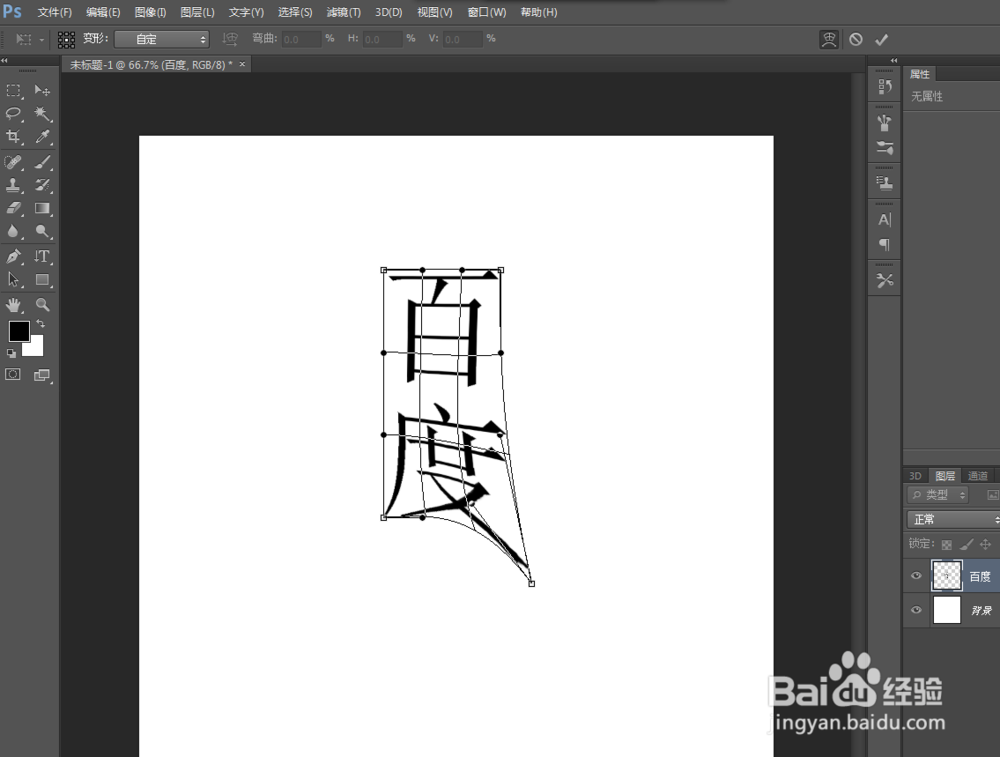Screen dimensions: 1000x757
Task: Commit the warp transform with checkmark
Action: coord(881,40)
